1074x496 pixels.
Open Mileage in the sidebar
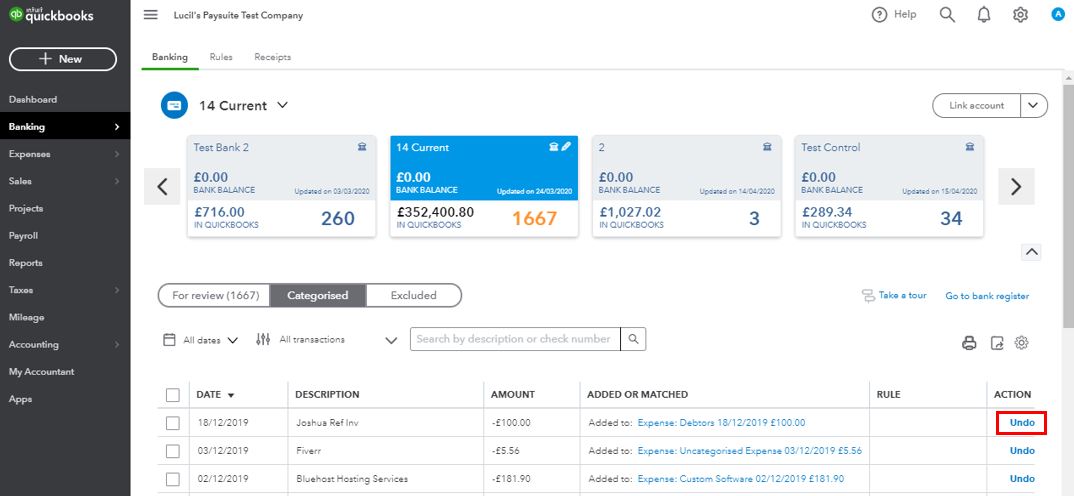click(27, 317)
